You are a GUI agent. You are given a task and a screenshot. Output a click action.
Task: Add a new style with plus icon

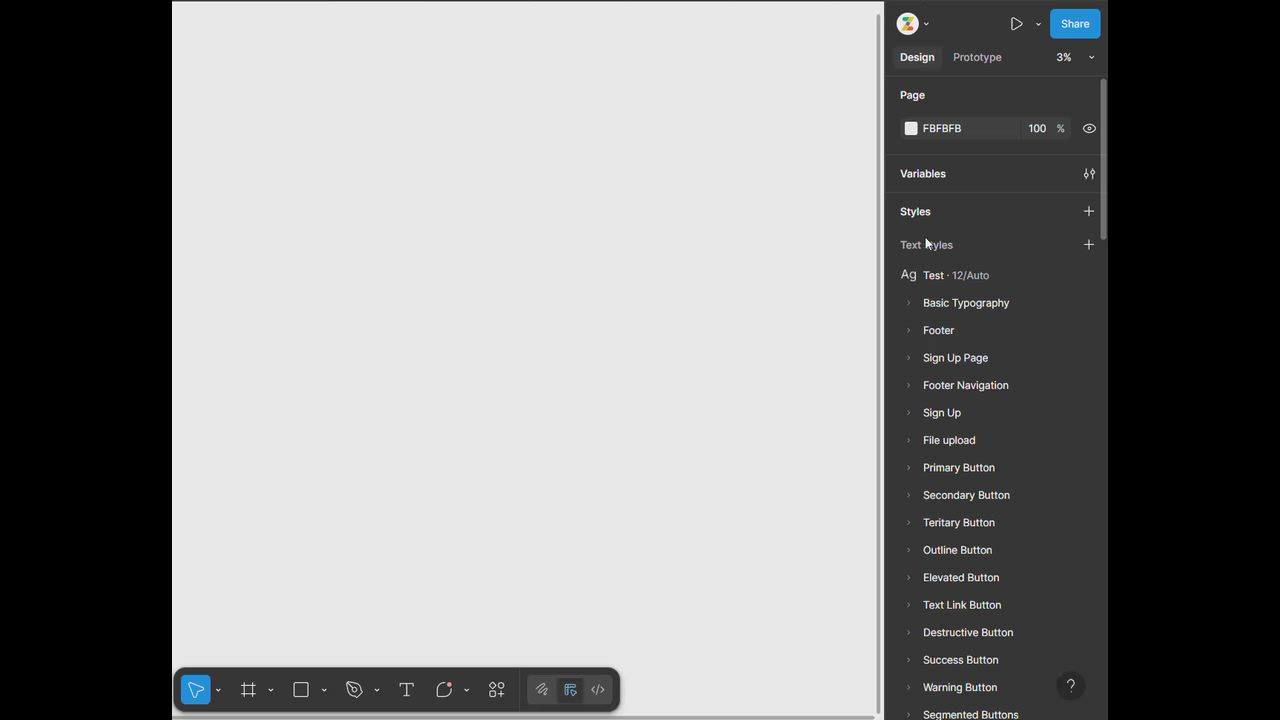point(1089,211)
